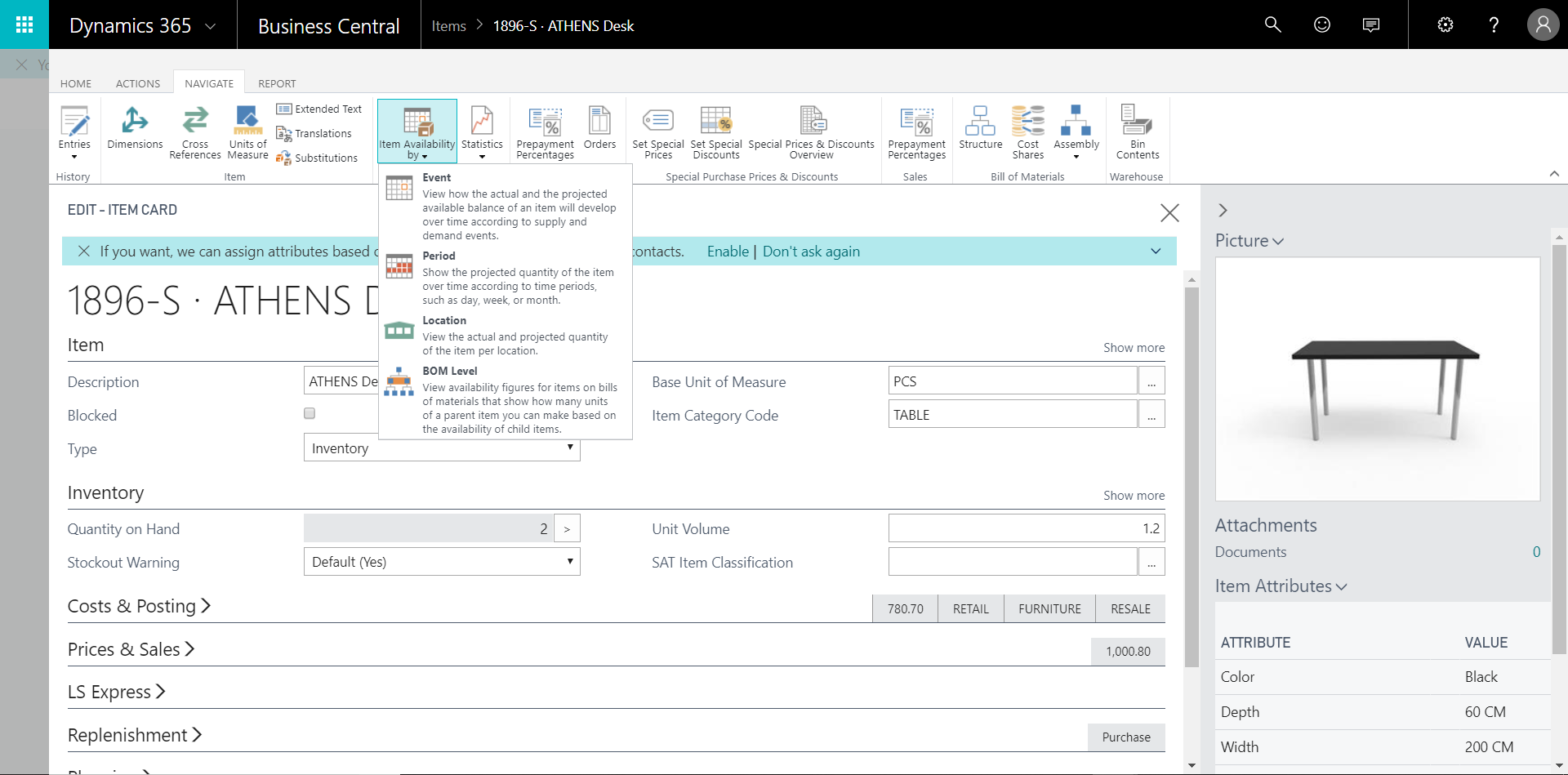Expand the Replenishment section
Image resolution: width=1568 pixels, height=775 pixels.
(135, 735)
